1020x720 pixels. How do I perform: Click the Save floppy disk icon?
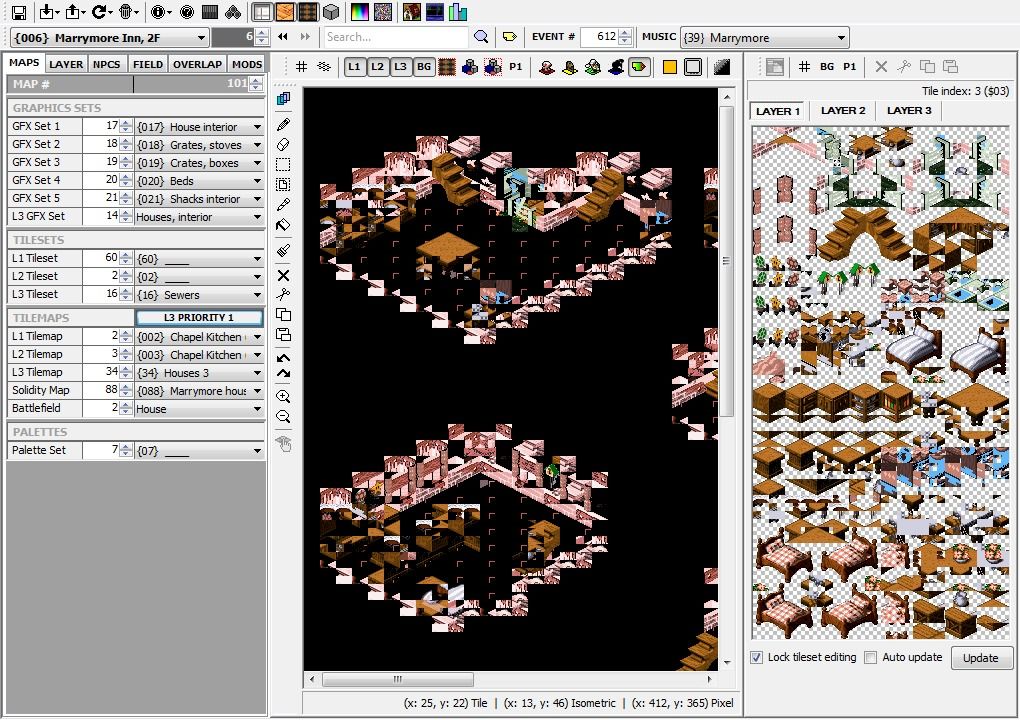[x=19, y=12]
